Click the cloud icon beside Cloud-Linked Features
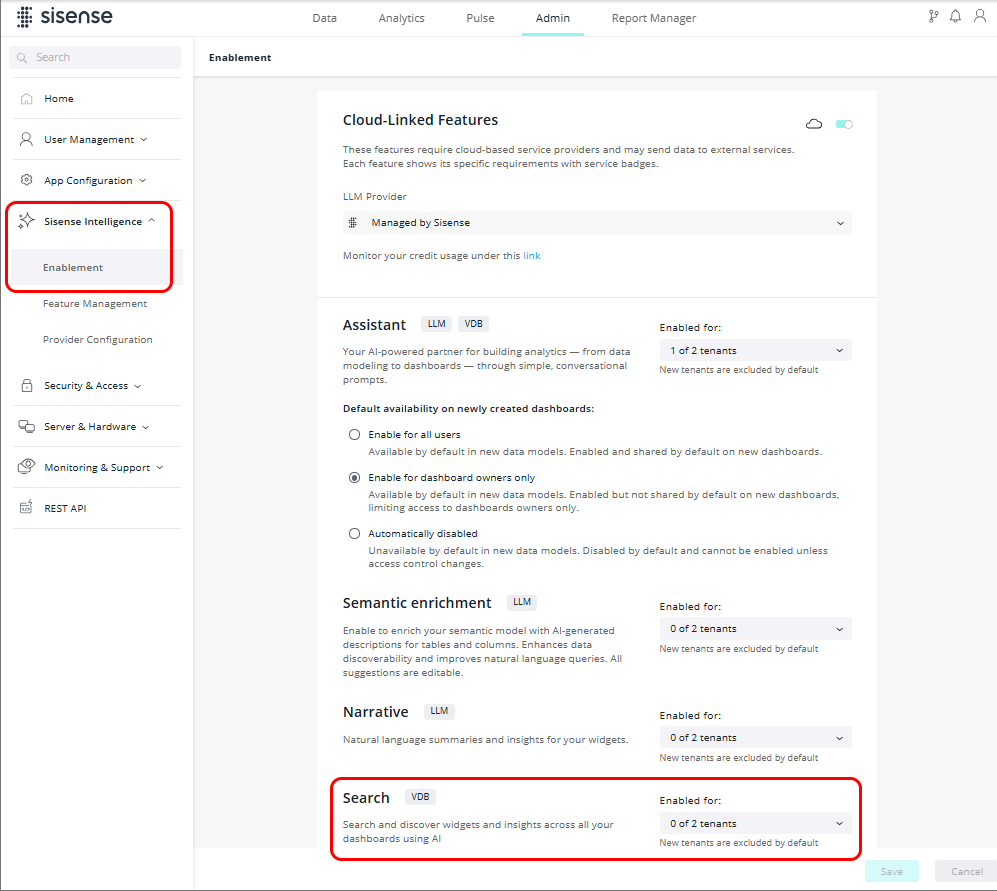997x891 pixels. point(814,124)
